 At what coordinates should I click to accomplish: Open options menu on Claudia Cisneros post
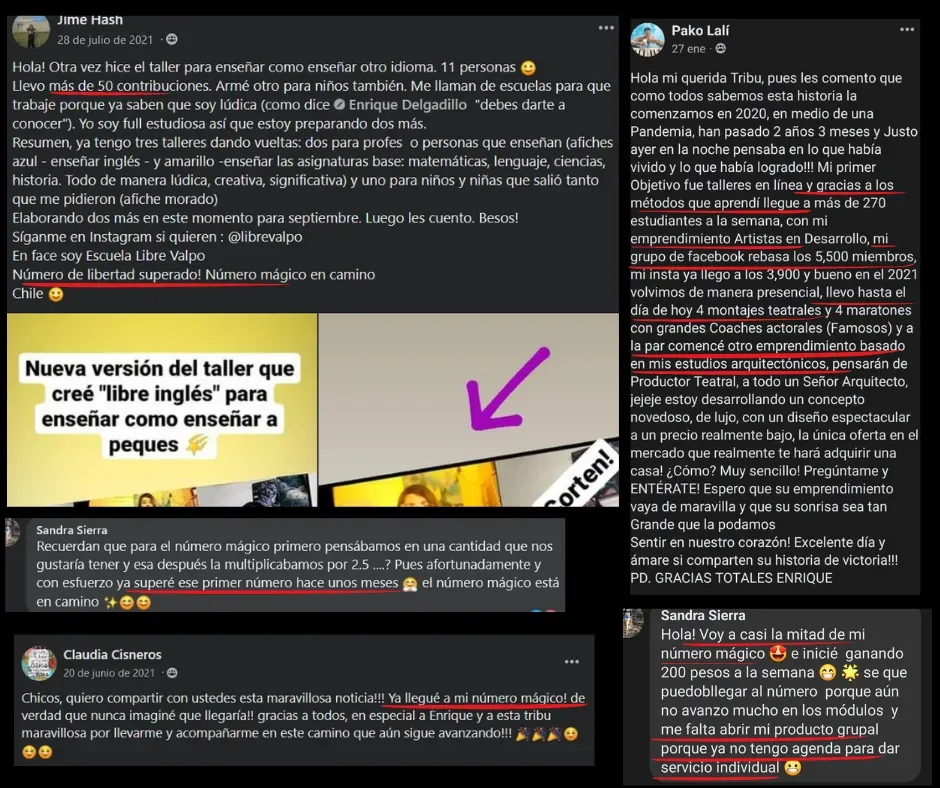(572, 661)
